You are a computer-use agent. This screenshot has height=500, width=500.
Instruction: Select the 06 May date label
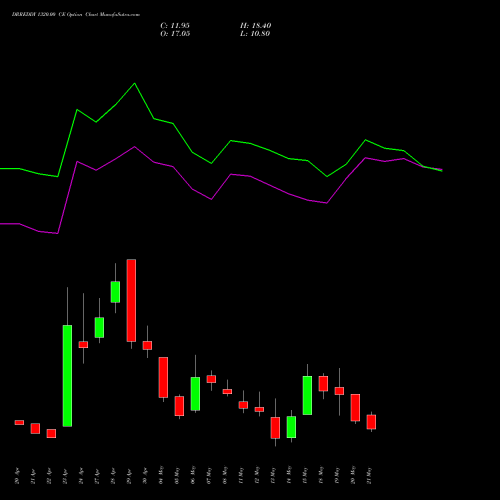(193, 475)
